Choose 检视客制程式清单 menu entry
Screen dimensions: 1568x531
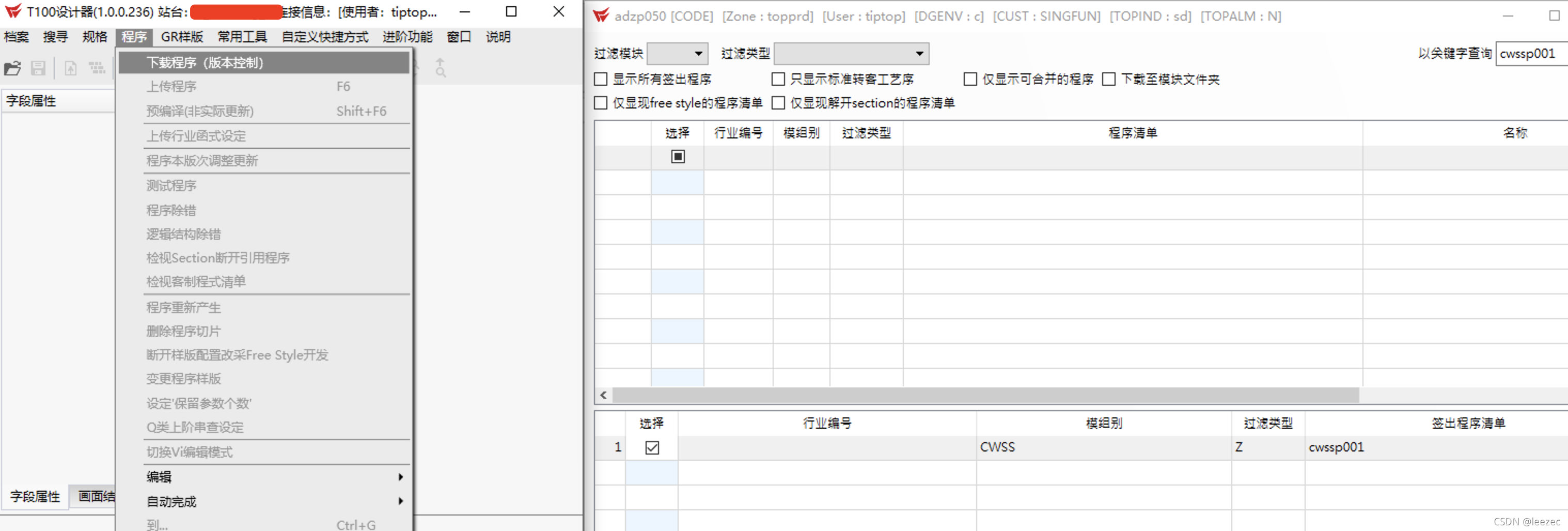[x=263, y=282]
